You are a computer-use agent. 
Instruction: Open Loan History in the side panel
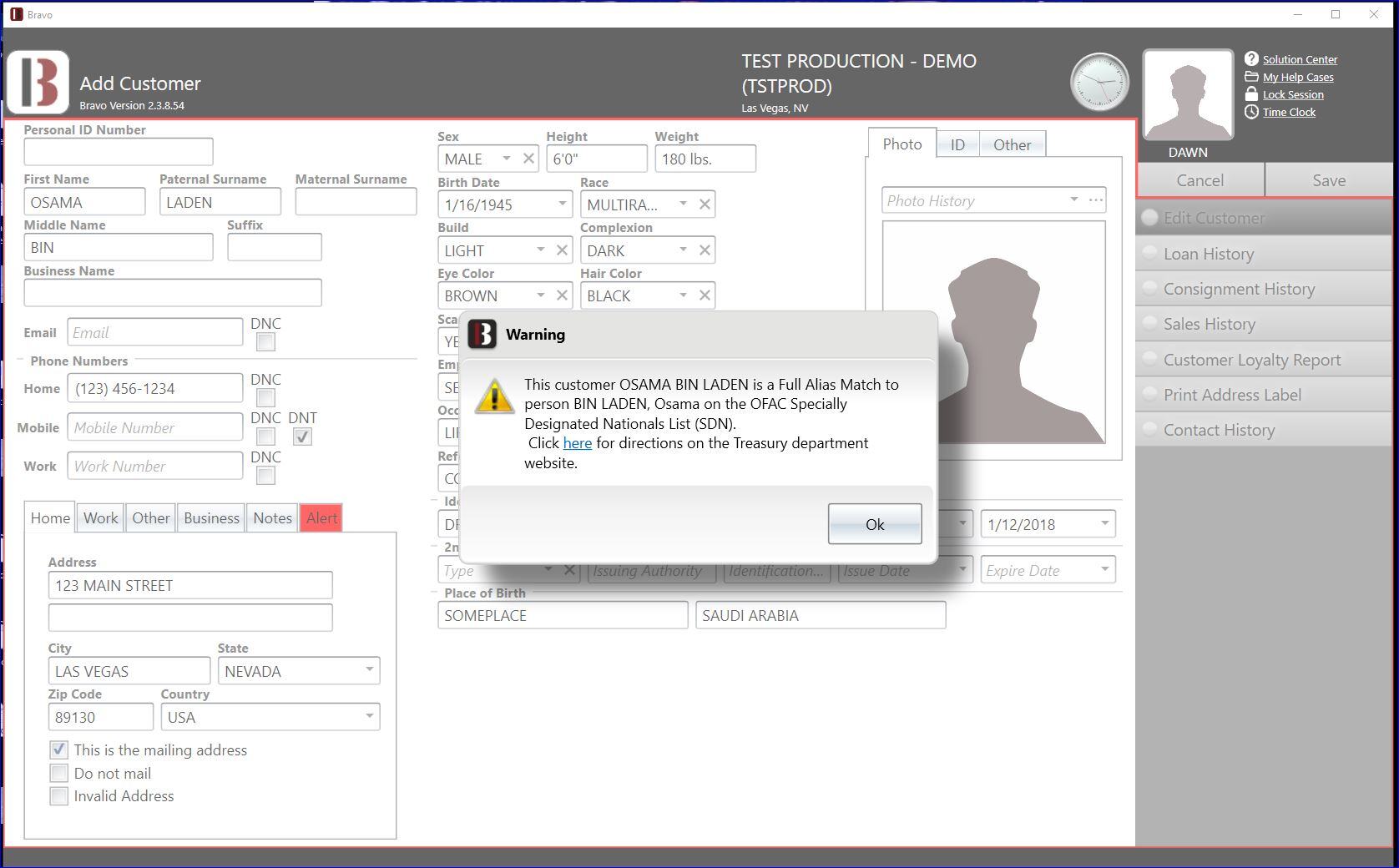pos(1264,254)
